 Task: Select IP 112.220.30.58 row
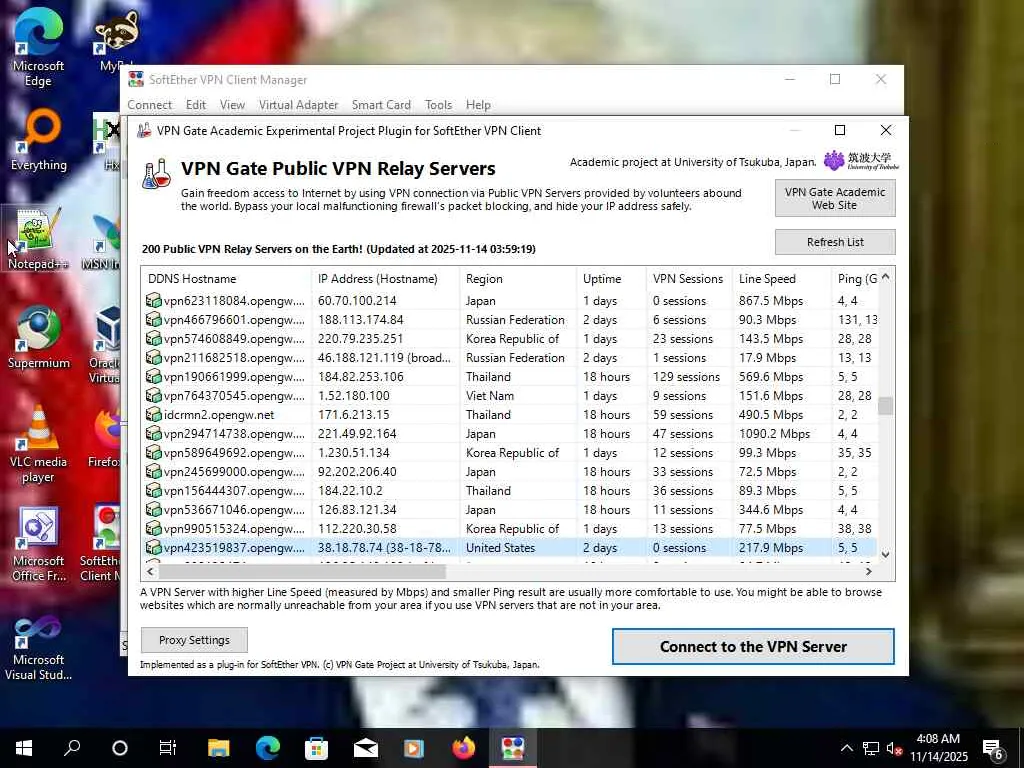[509, 528]
